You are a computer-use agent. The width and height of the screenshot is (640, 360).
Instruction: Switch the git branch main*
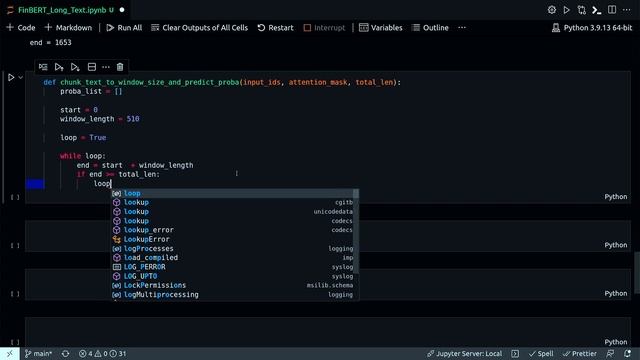pyautogui.click(x=38, y=353)
